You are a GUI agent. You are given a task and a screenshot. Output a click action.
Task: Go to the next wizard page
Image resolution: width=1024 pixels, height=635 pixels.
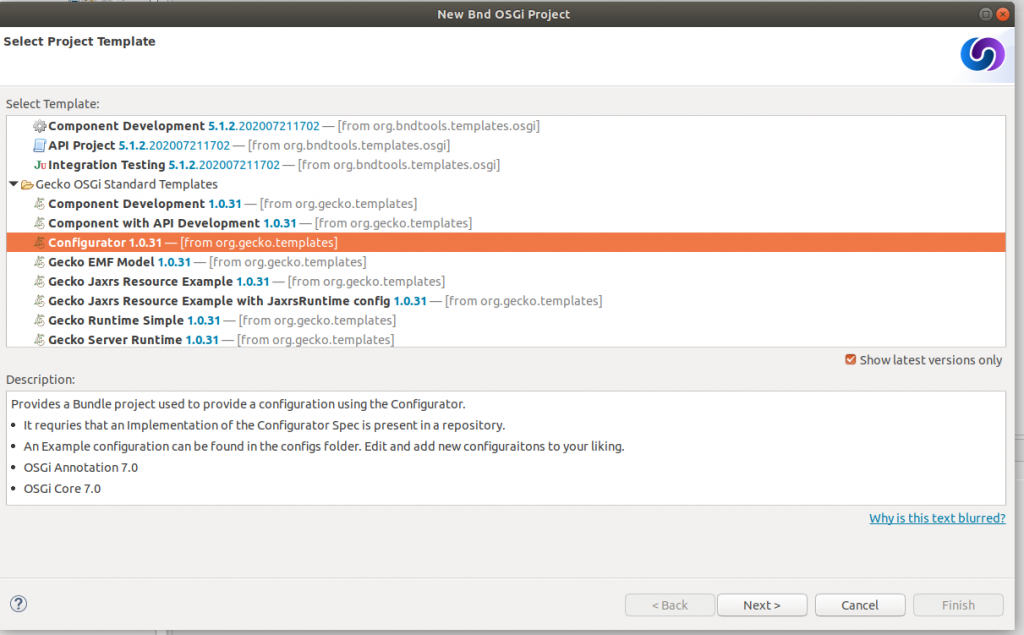click(762, 605)
